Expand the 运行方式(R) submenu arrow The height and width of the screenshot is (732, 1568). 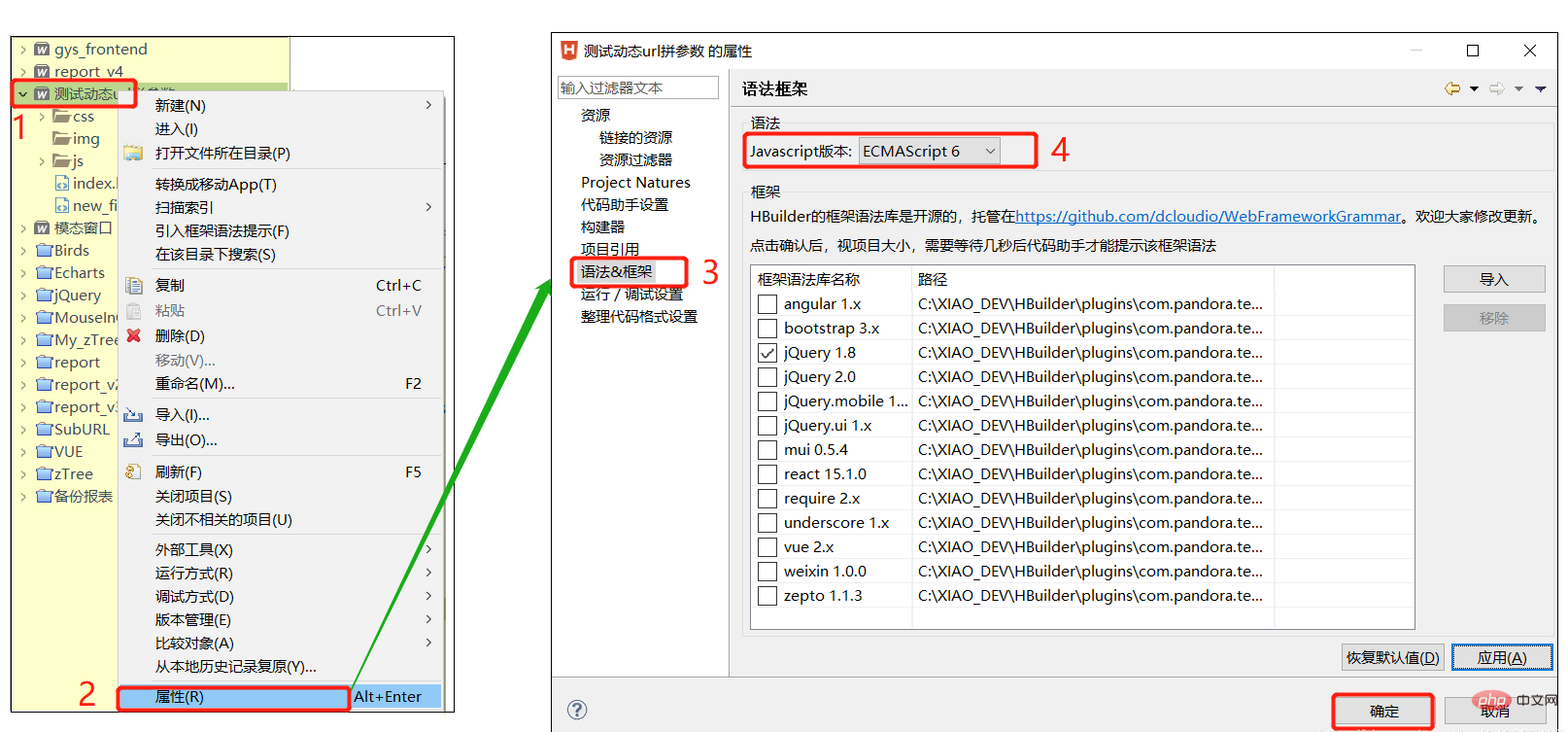[x=428, y=573]
